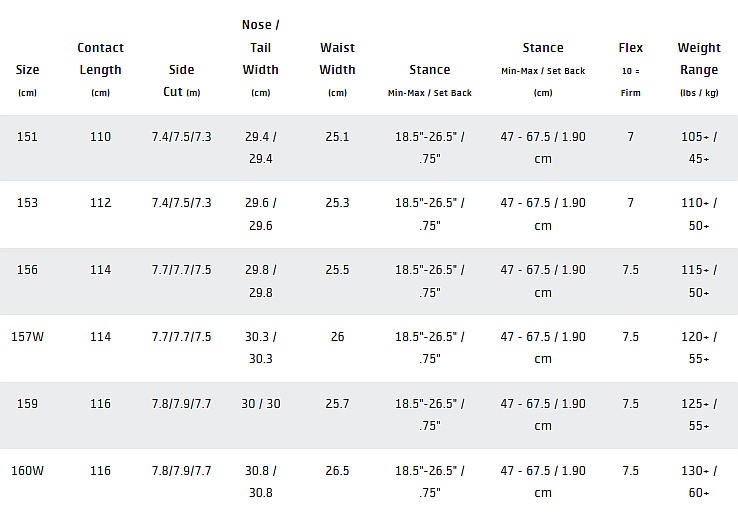Select the Contact Length column header
This screenshot has width=738, height=520.
[100, 59]
